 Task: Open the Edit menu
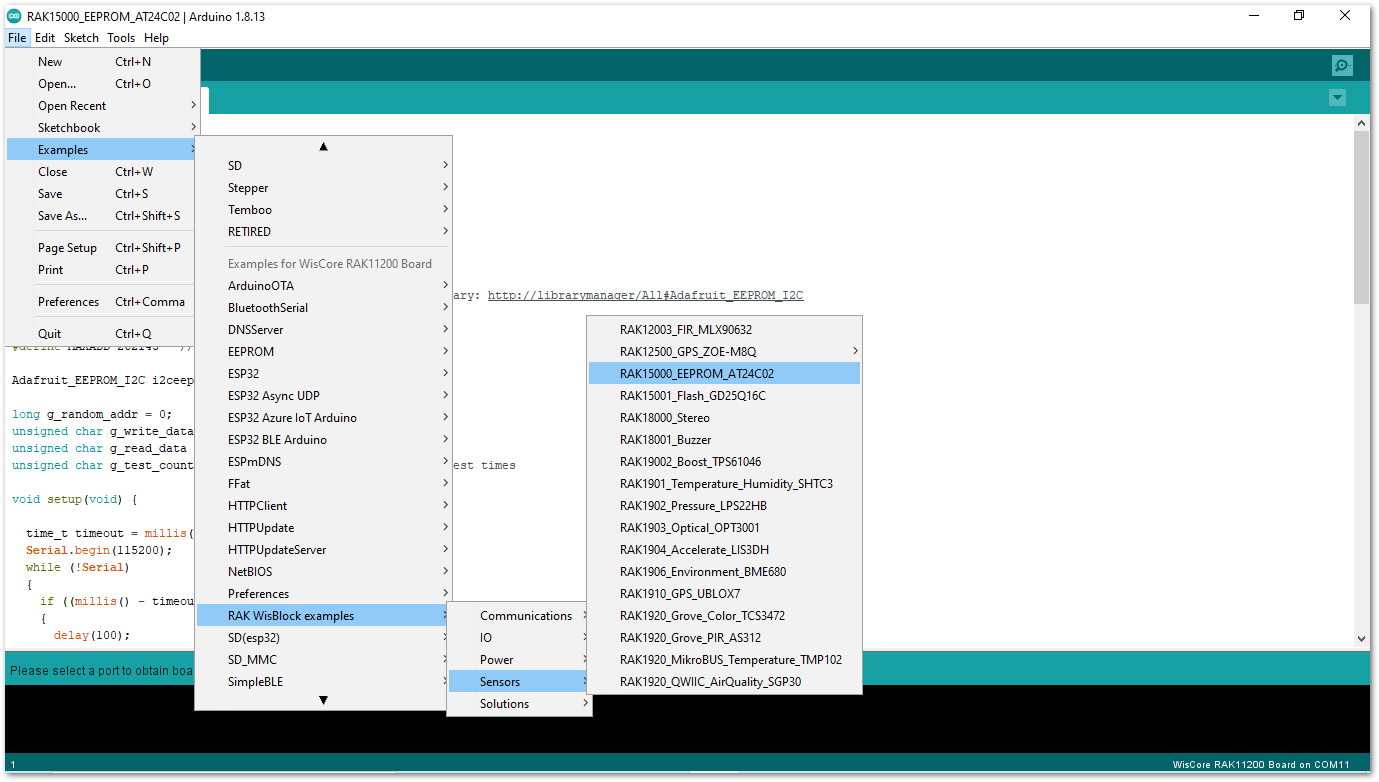pos(45,38)
